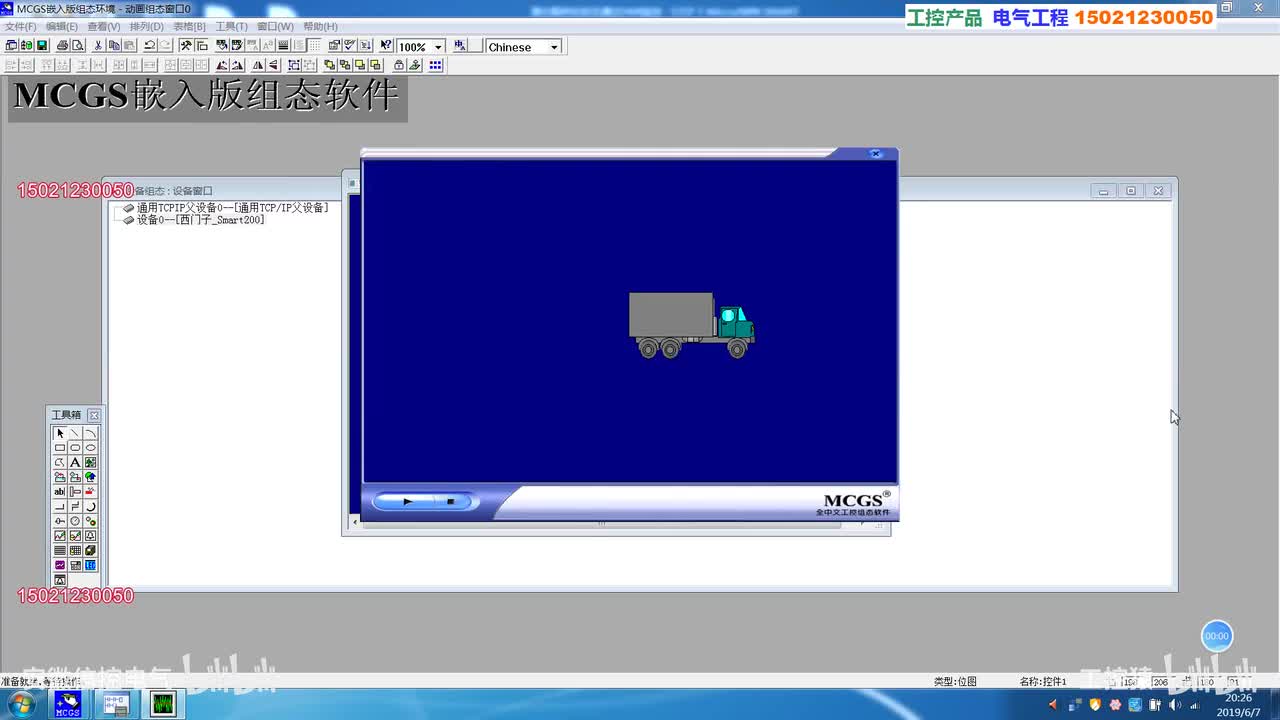Click the truck image in splash window

pos(692,325)
